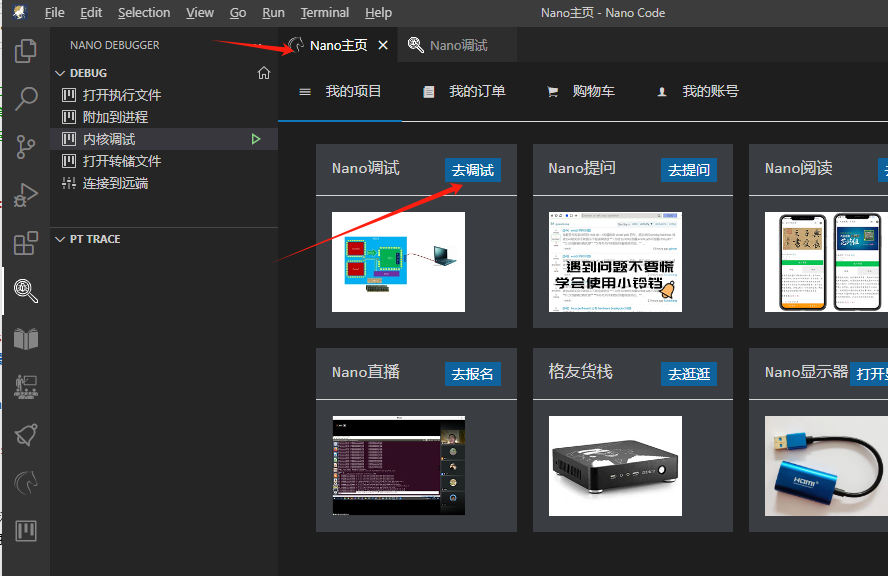This screenshot has height=576, width=888.
Task: Select the 我的账号 navigation tab
Action: pyautogui.click(x=698, y=91)
